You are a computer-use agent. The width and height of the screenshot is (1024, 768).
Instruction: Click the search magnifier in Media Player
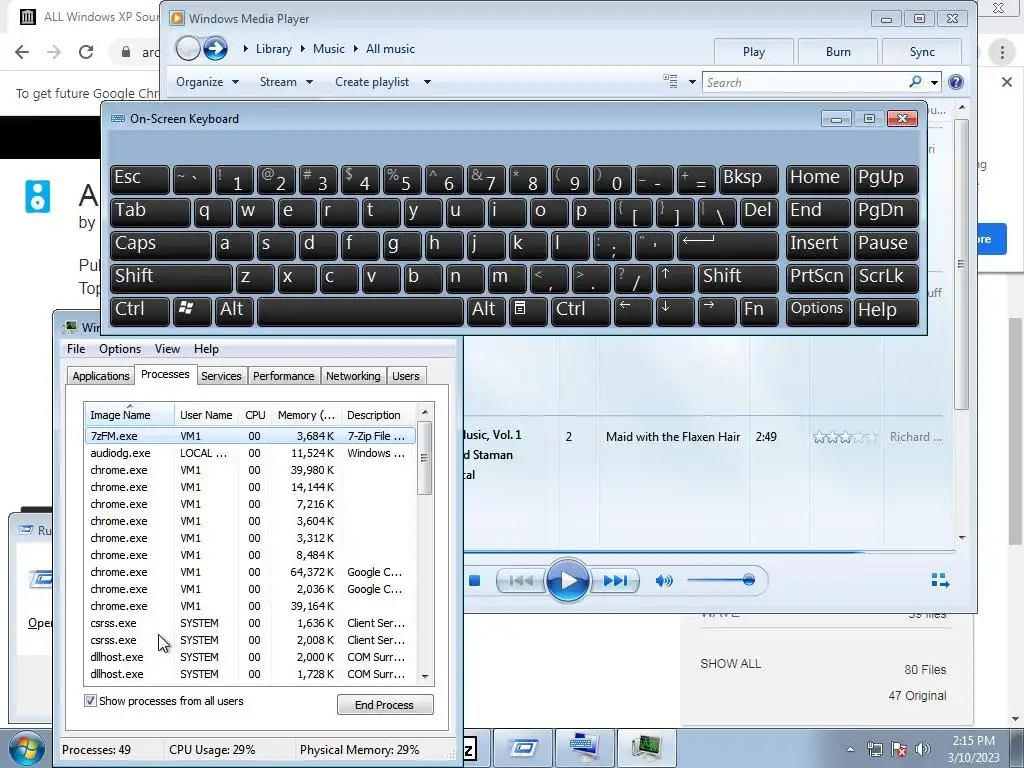[x=916, y=82]
